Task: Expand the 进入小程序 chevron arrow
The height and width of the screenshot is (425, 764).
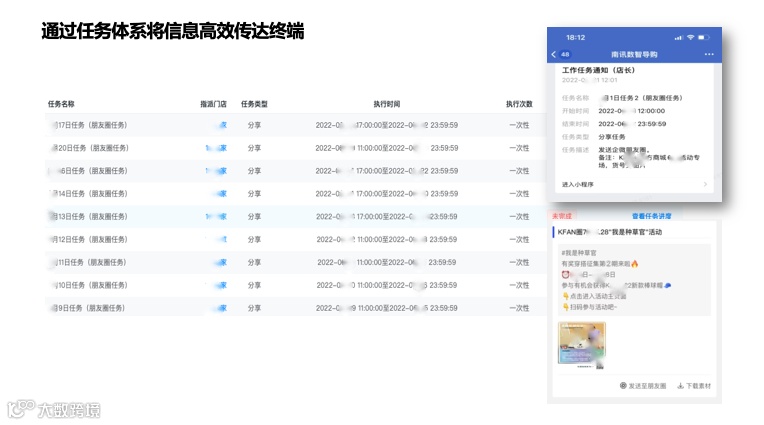Action: point(705,184)
